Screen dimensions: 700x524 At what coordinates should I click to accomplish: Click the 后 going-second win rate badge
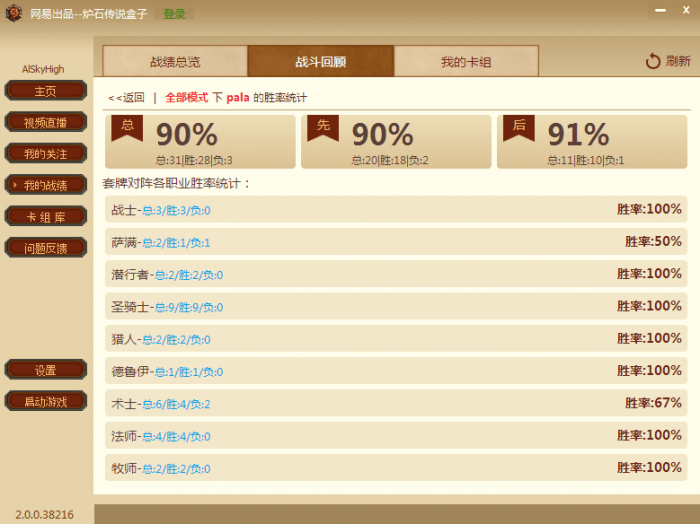click(519, 128)
